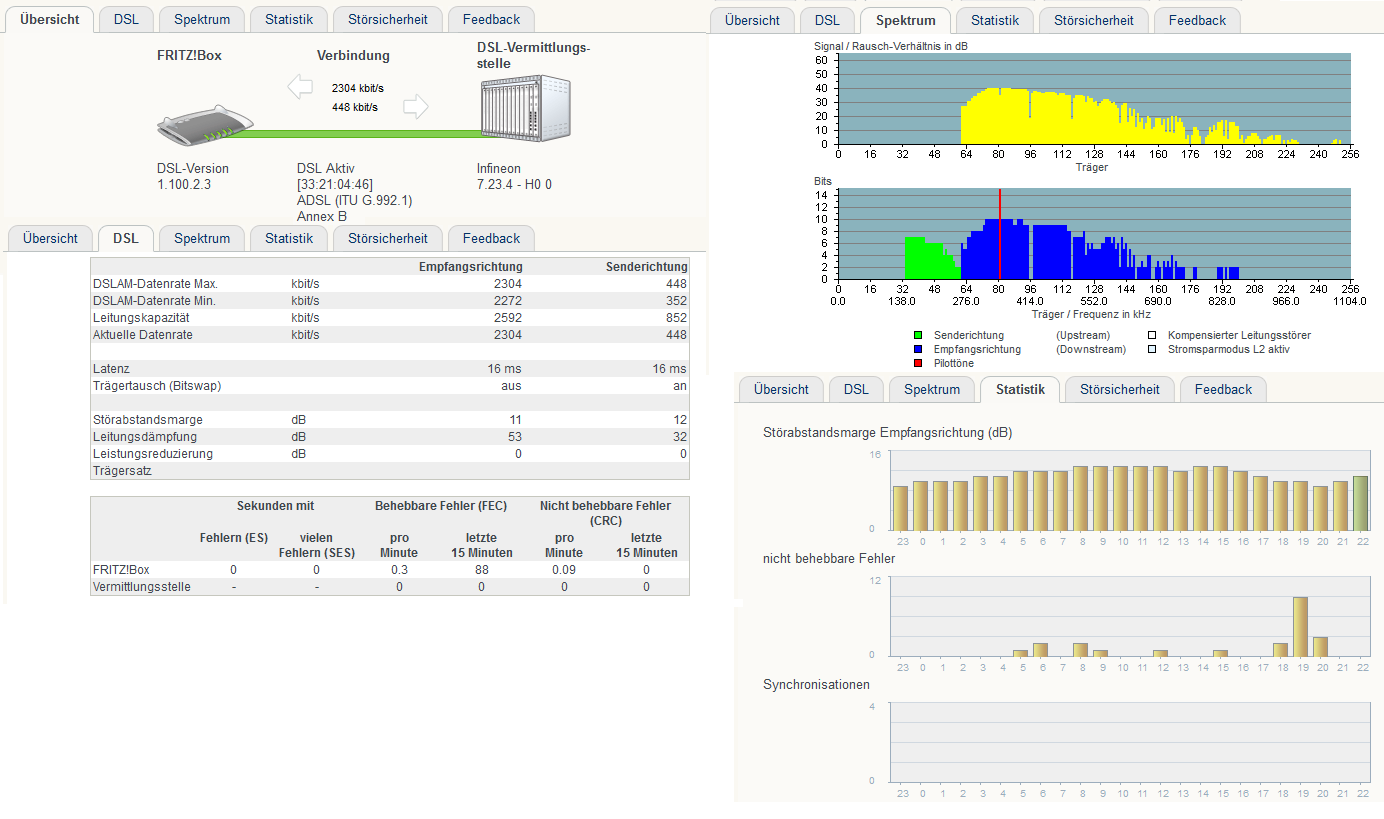Click the green Senderichtung legend square
This screenshot has height=819, width=1384.
coord(918,335)
